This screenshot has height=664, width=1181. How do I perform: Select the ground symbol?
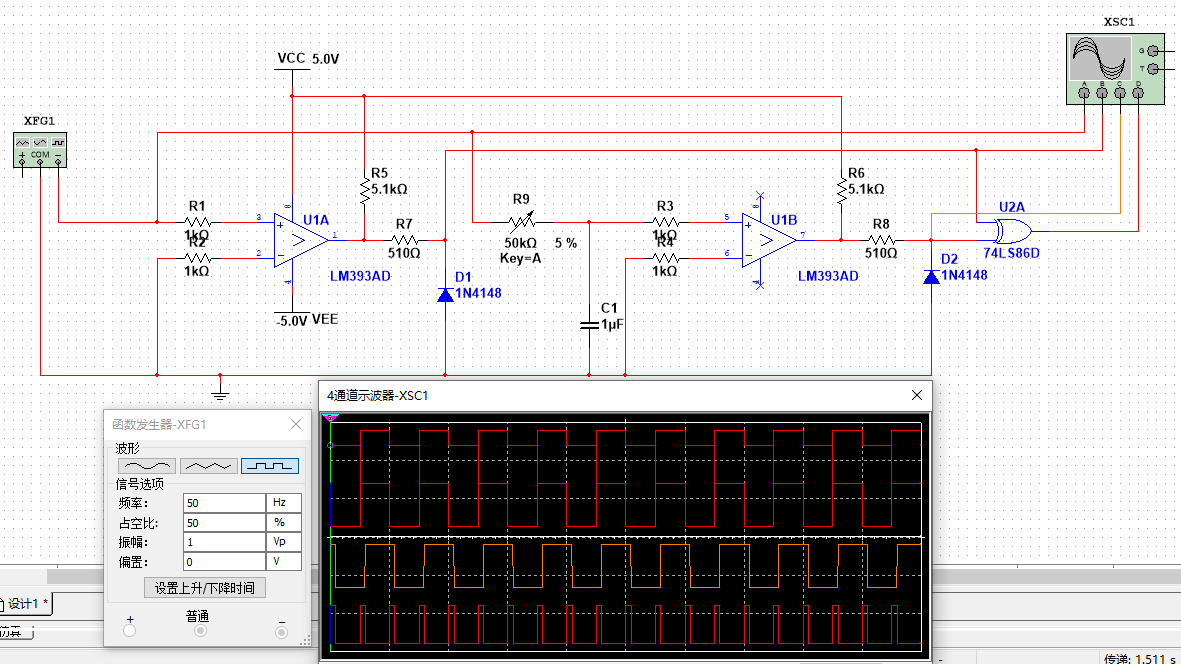point(220,393)
